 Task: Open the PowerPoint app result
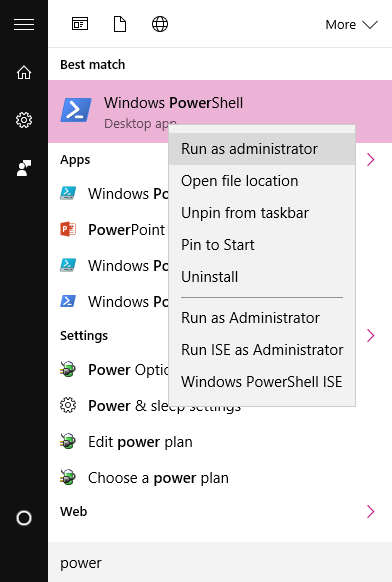point(126,230)
